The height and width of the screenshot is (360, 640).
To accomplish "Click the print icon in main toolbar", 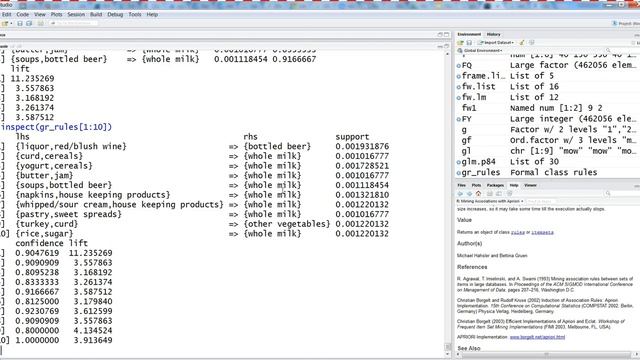I will point(40,23).
